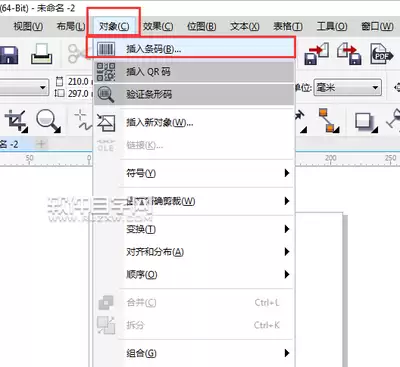This screenshot has height=367, width=400.
Task: Open the 对象(C) menu
Action: click(x=114, y=26)
